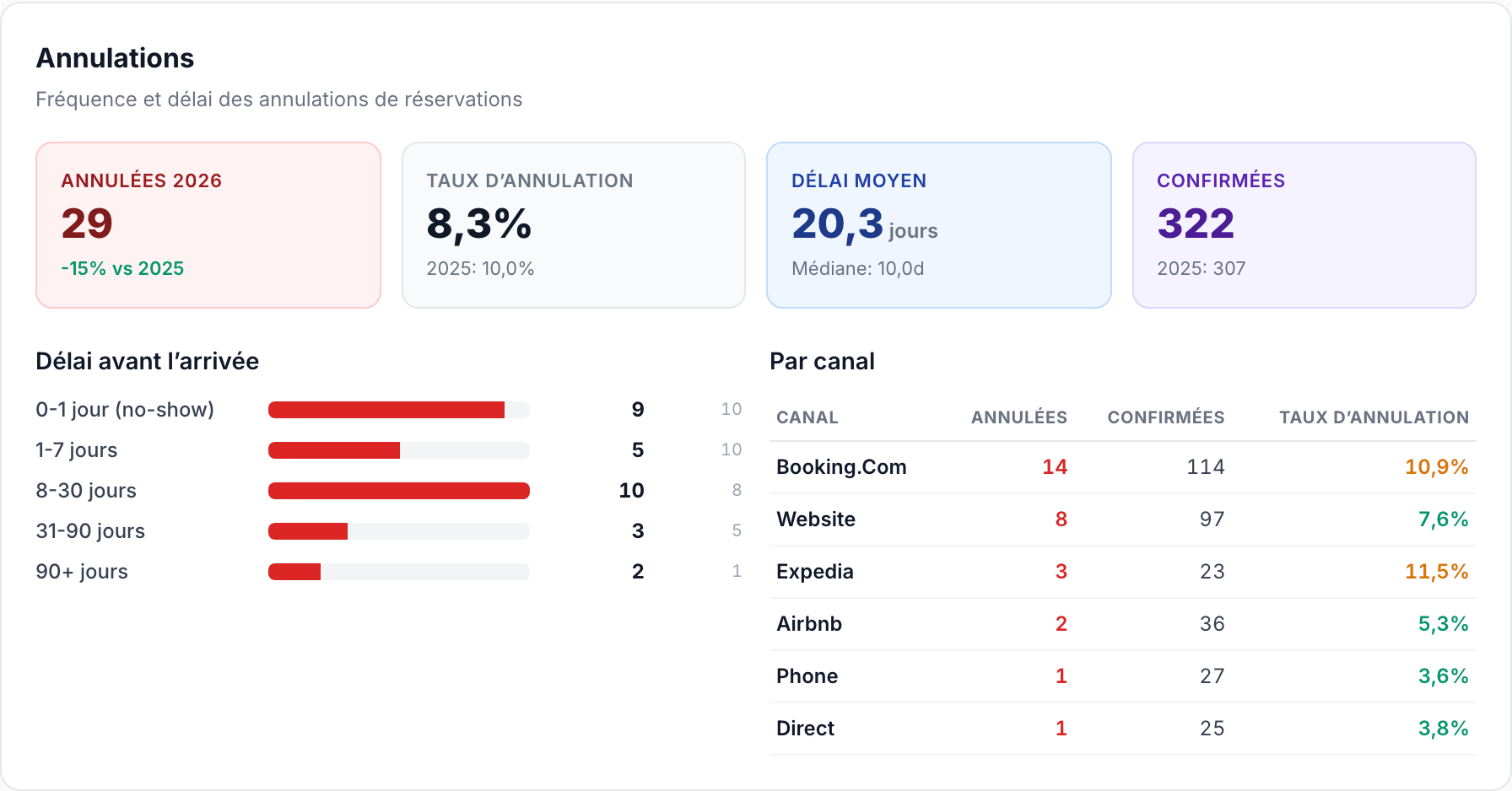The height and width of the screenshot is (791, 1512).
Task: Select the Airbnb row in table
Action: tap(1123, 624)
